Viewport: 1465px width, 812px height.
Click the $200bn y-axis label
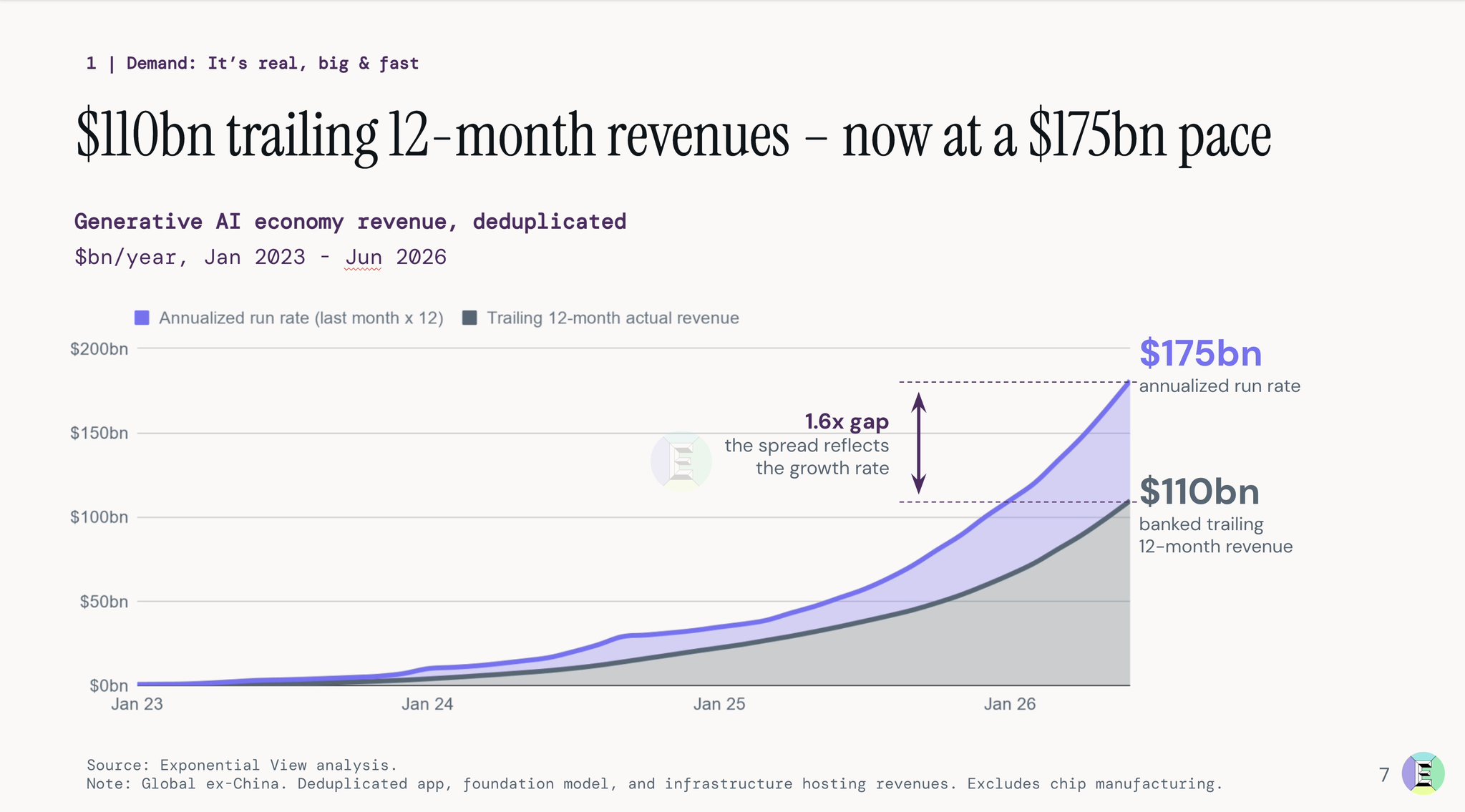pyautogui.click(x=99, y=349)
